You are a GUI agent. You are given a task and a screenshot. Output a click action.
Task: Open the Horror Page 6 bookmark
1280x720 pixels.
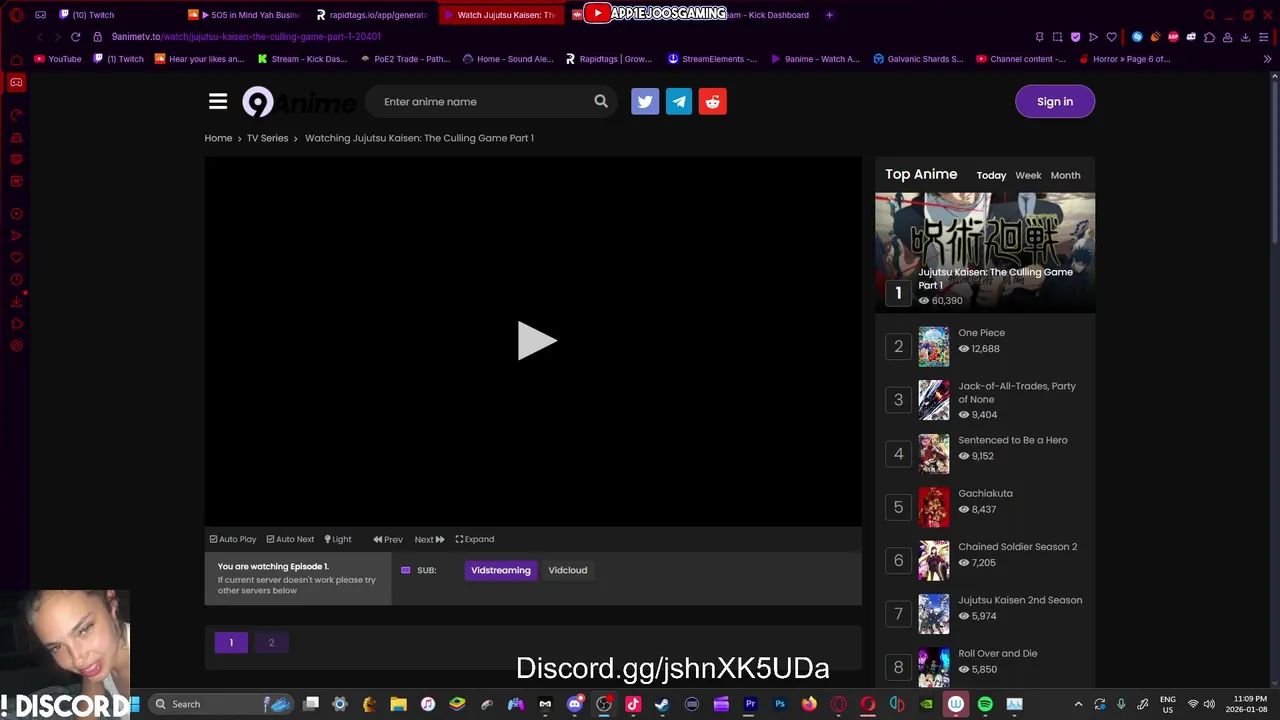click(x=1124, y=59)
